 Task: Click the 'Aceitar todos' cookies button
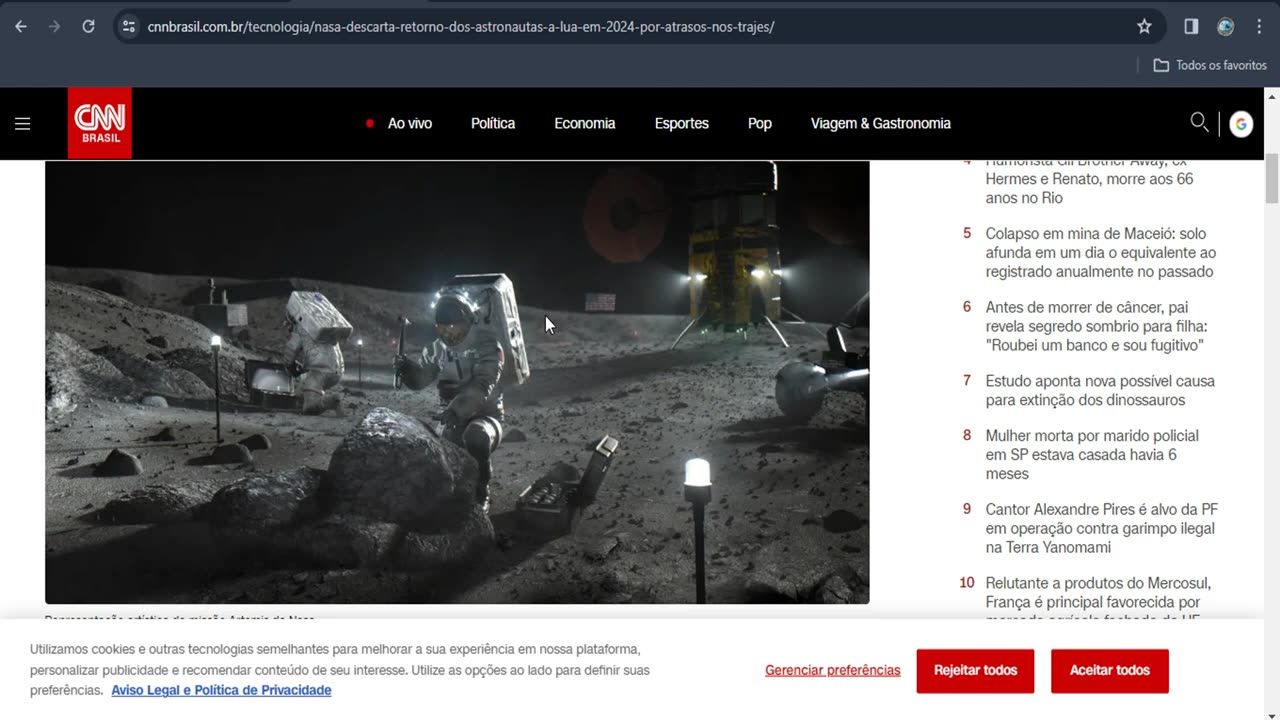point(1110,670)
